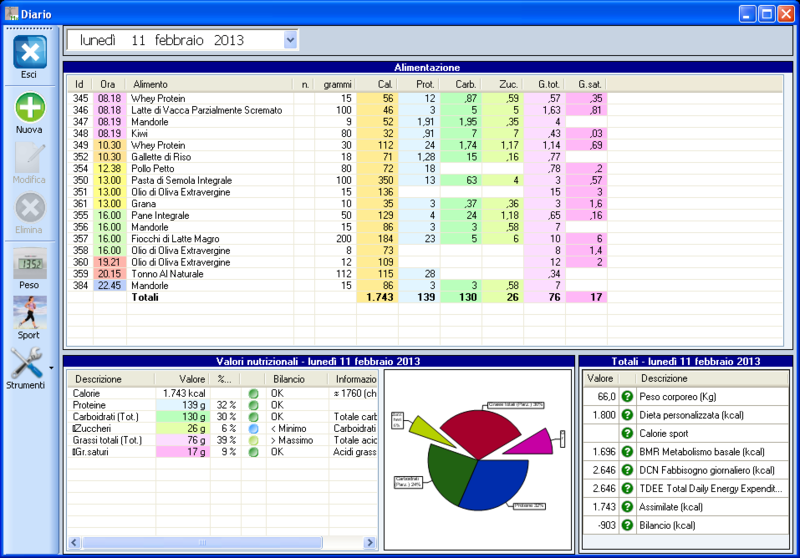Screen dimensions: 800x558
Task: Click help icon for TDEE Total Daily Energy
Action: pos(627,488)
